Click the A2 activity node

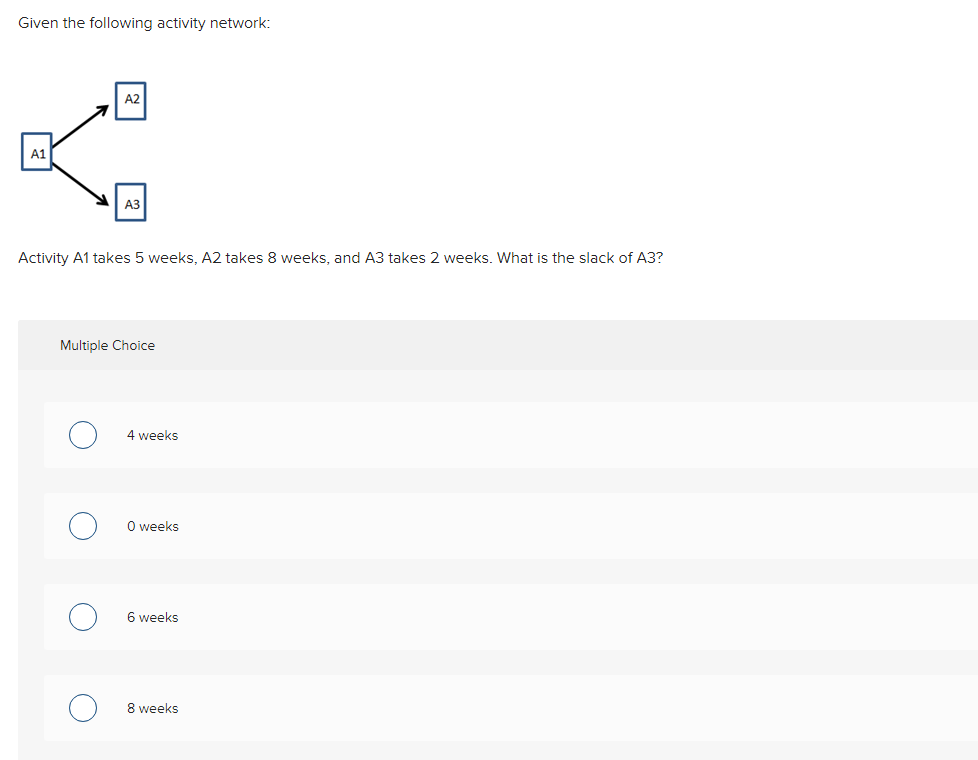click(x=131, y=100)
